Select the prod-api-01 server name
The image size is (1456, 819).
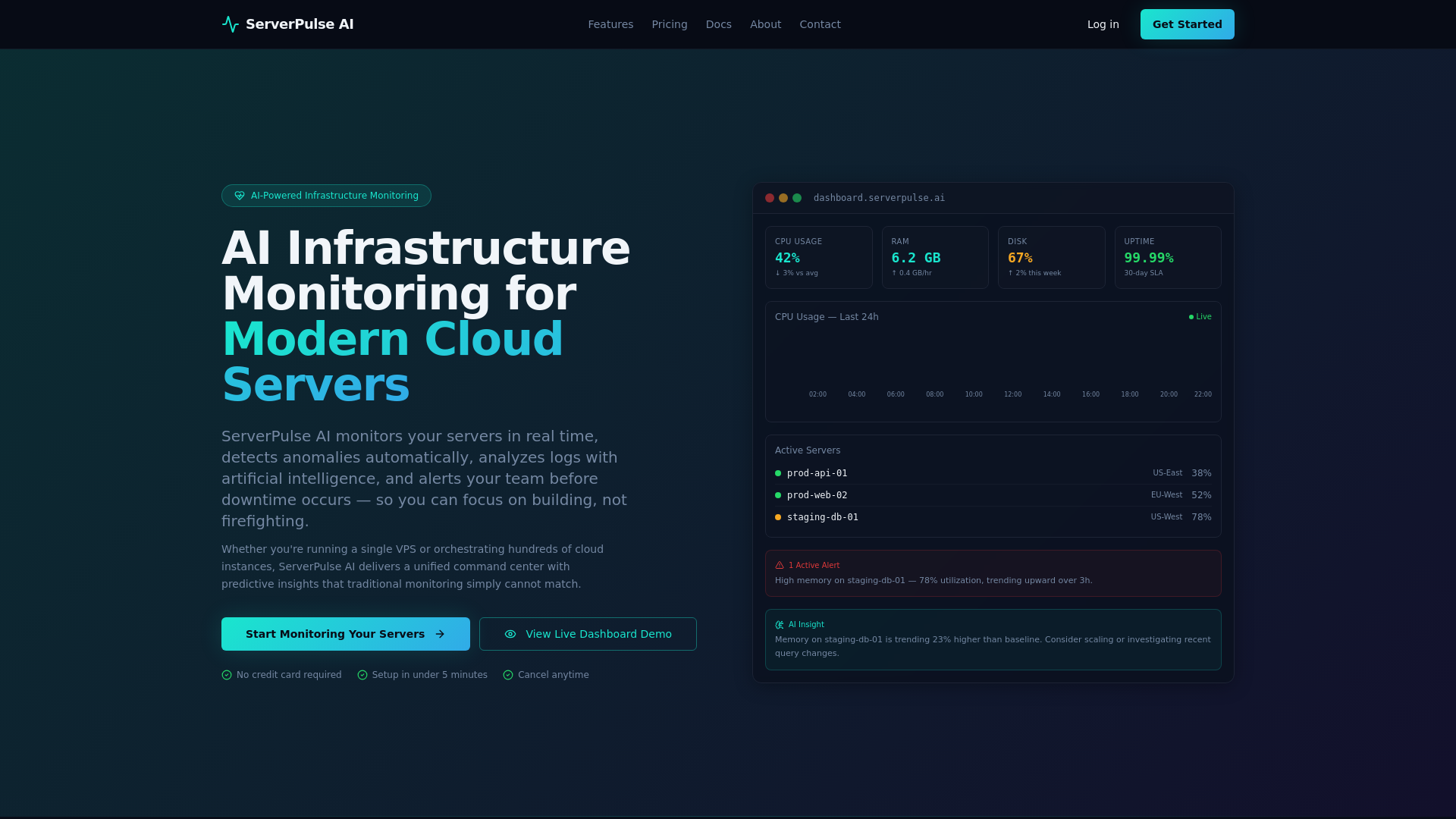[817, 473]
